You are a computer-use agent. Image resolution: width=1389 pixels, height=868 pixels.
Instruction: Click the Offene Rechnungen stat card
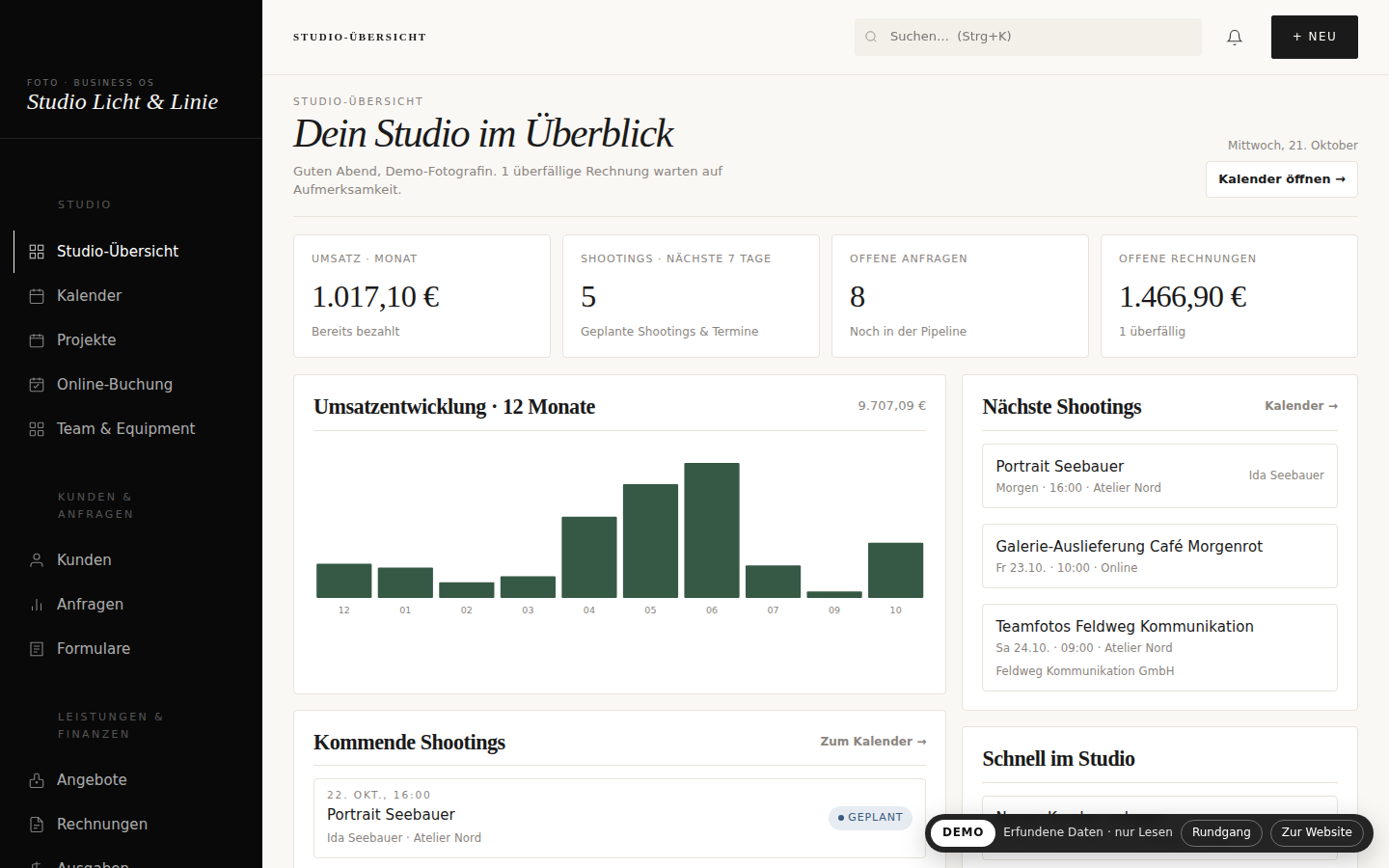pos(1229,296)
